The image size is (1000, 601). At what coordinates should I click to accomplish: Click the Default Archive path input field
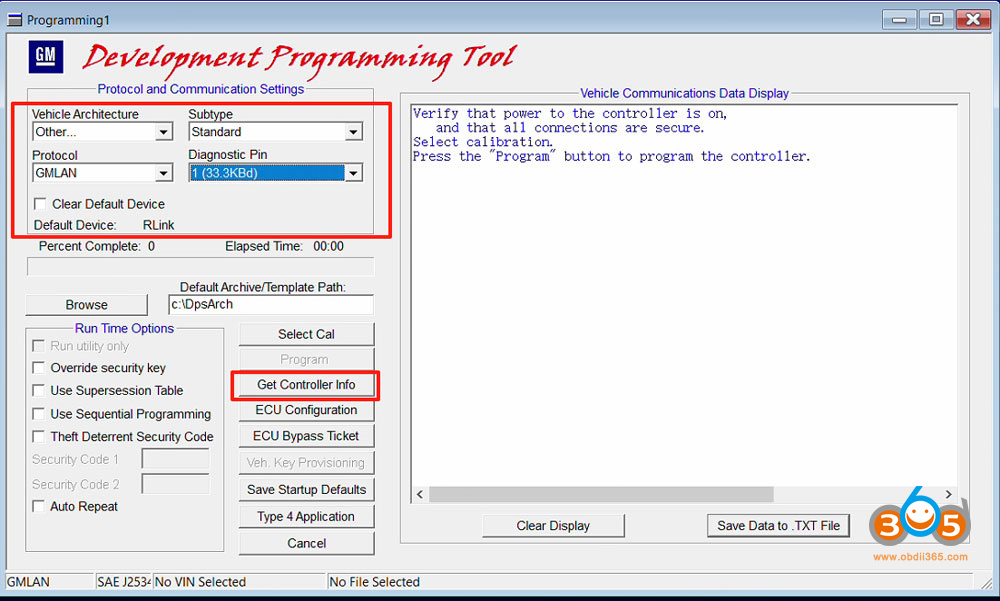(x=270, y=305)
